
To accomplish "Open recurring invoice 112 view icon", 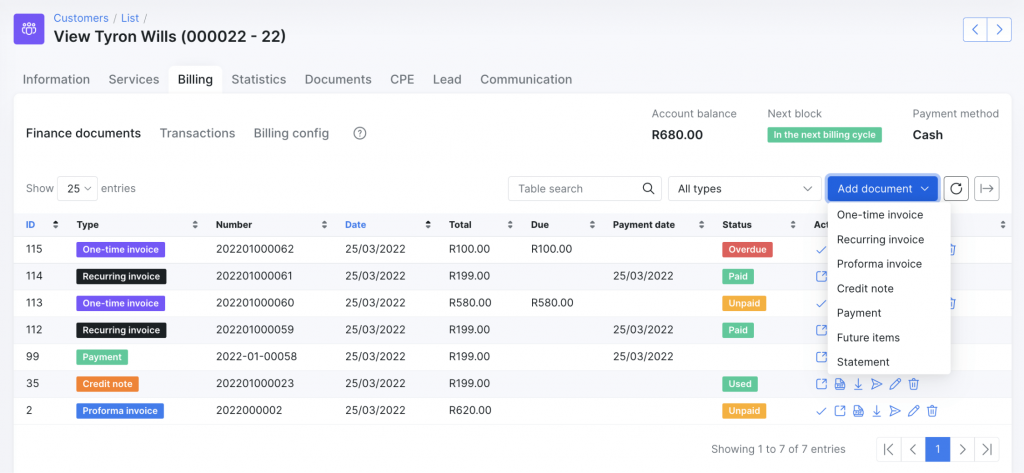I will [822, 330].
